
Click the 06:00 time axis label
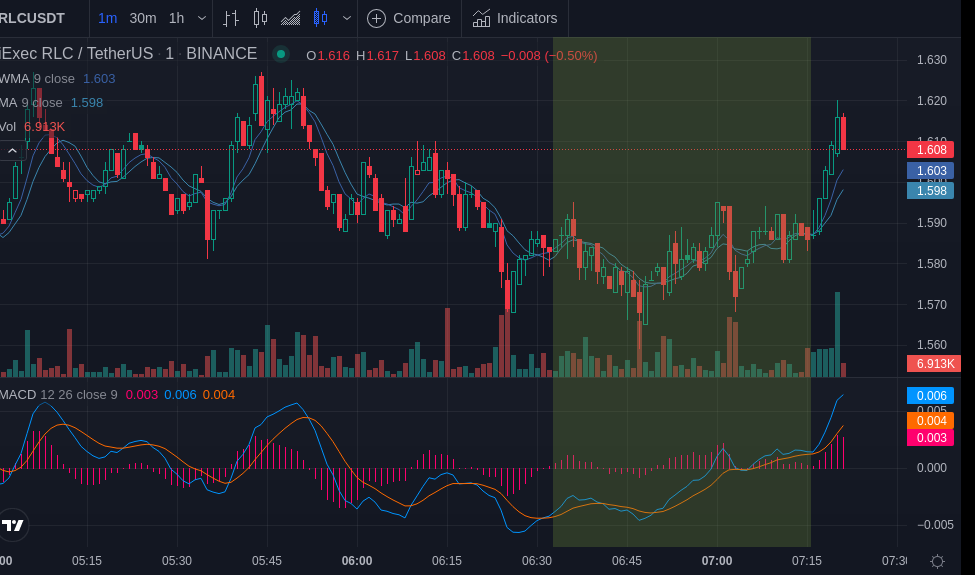click(357, 561)
